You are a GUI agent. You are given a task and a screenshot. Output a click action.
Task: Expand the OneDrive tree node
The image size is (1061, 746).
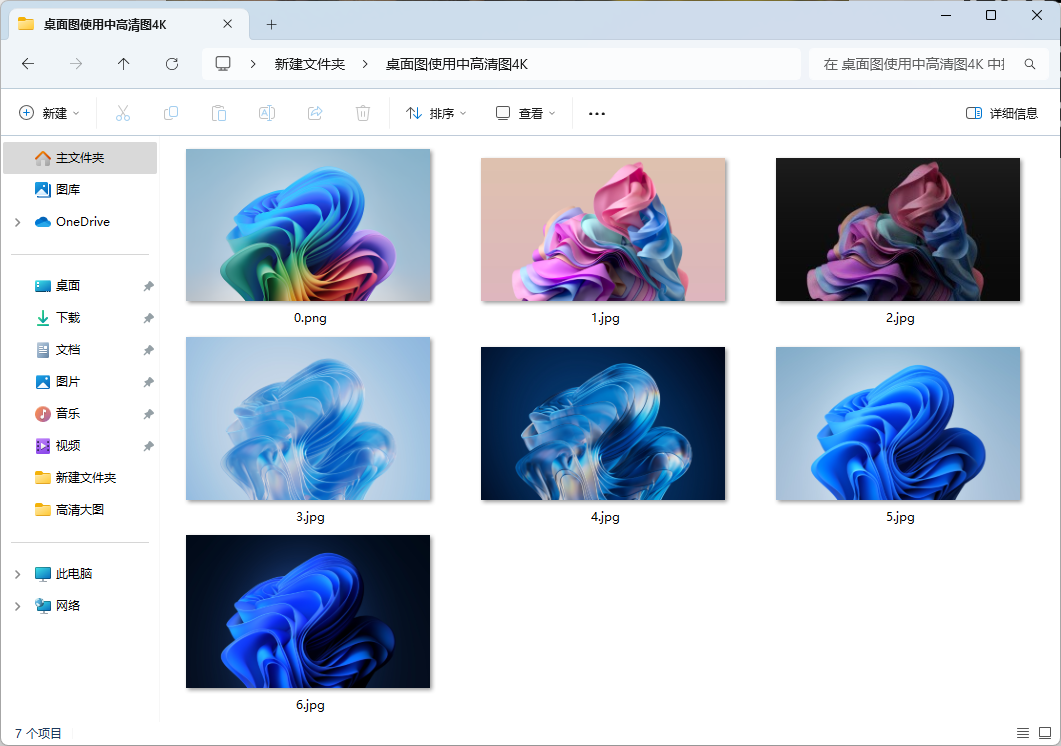(18, 222)
